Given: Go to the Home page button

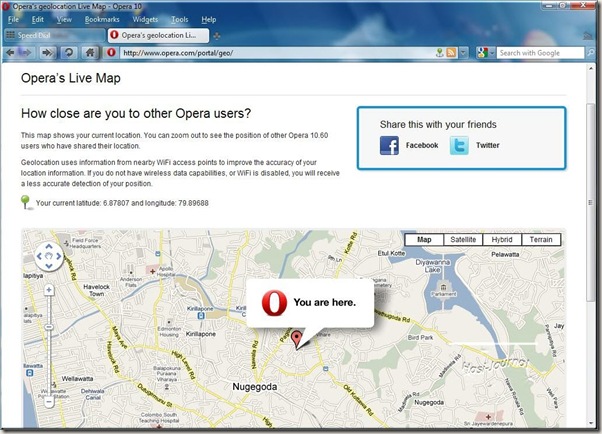Looking at the screenshot, I should click(x=90, y=53).
